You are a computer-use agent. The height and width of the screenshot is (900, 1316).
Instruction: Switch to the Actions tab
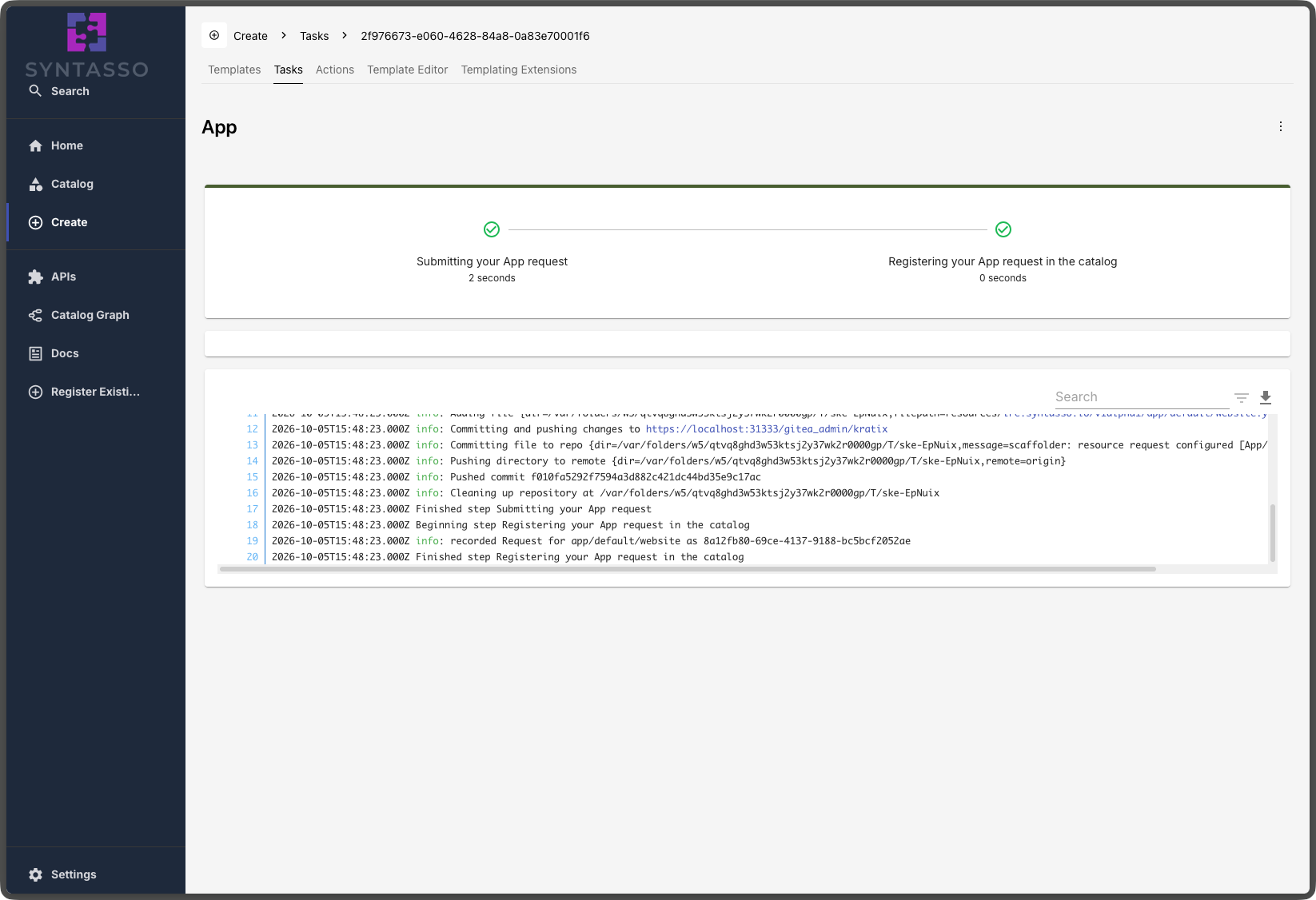click(335, 70)
